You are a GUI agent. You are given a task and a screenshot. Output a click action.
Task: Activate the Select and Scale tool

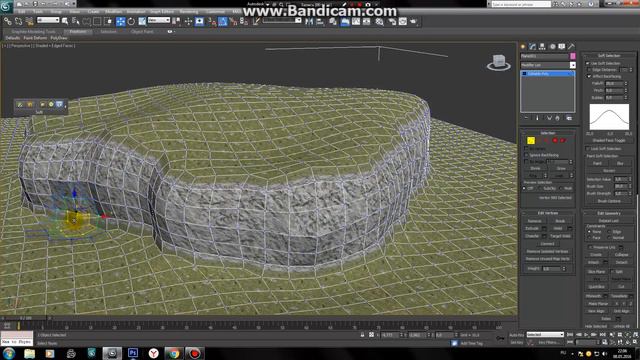142,21
